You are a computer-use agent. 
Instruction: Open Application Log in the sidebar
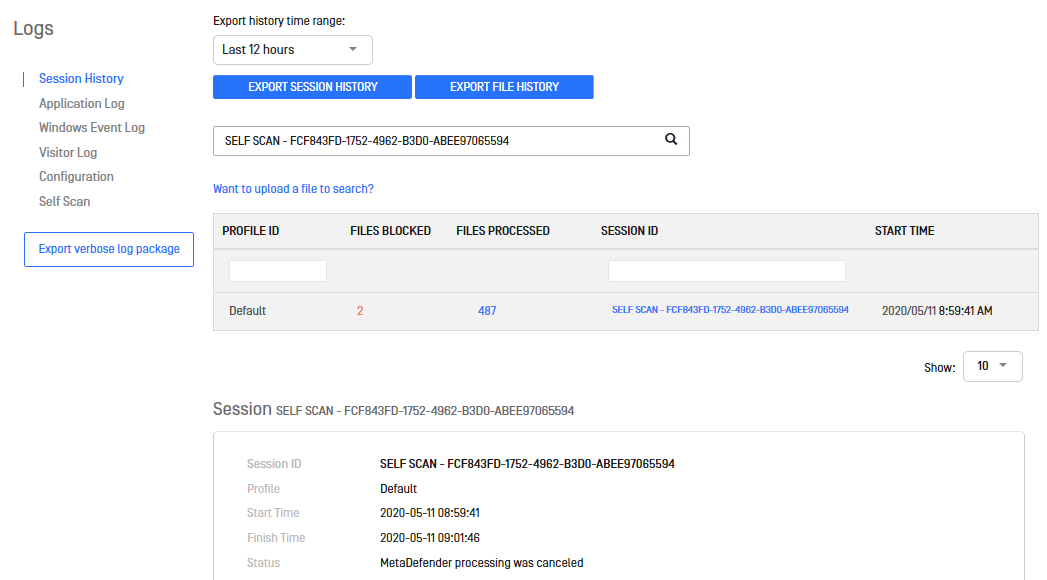pyautogui.click(x=81, y=103)
